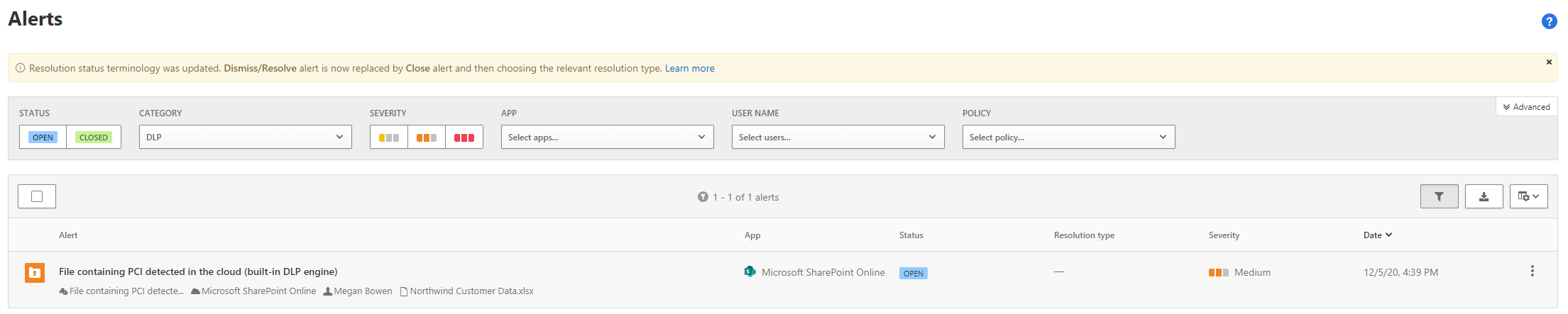Open Northwind Customer Data.xlsx file tag
Image resolution: width=1568 pixels, height=314 pixels.
tap(467, 291)
